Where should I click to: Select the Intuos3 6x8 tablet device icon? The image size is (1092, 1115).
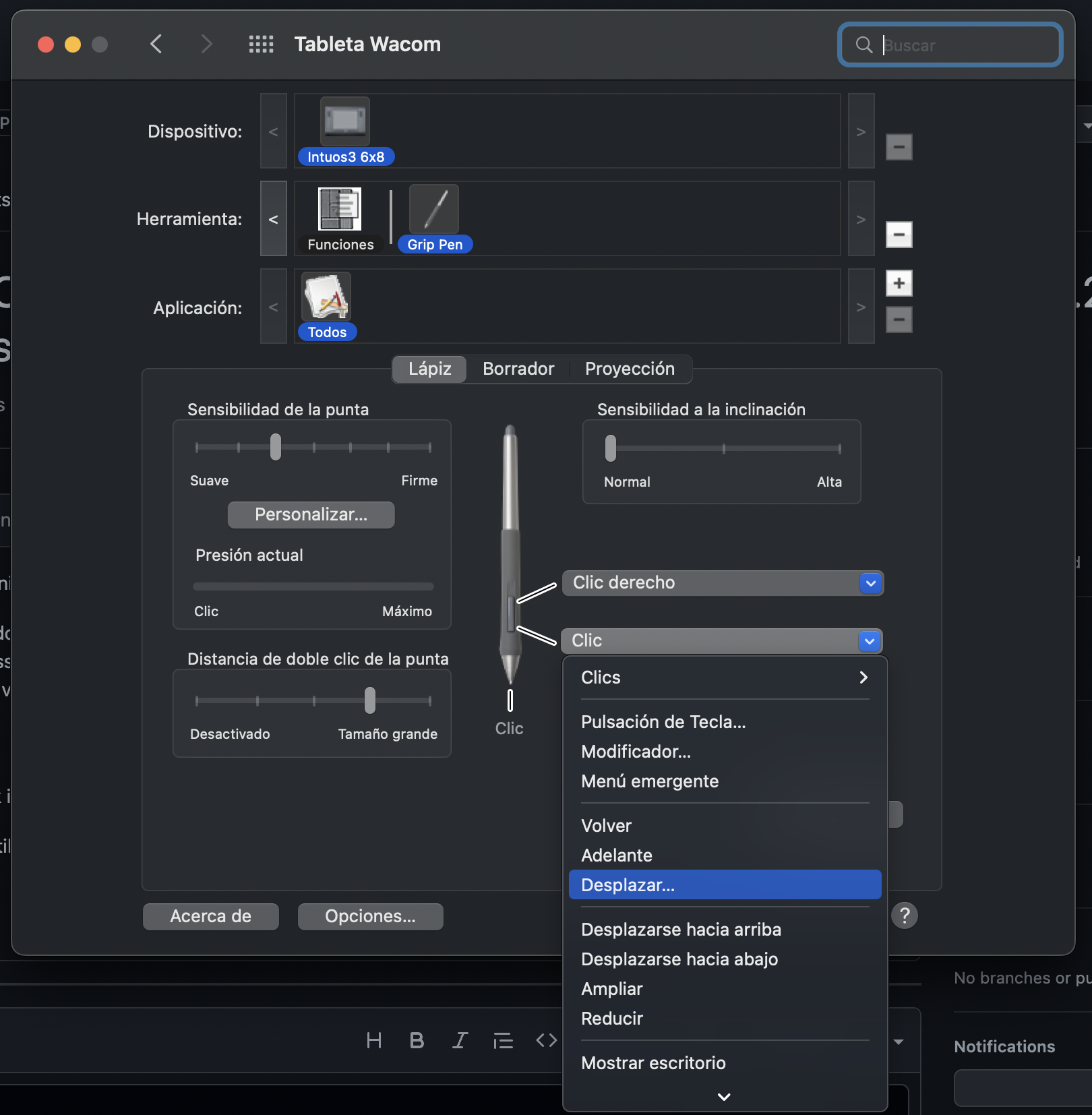[345, 121]
